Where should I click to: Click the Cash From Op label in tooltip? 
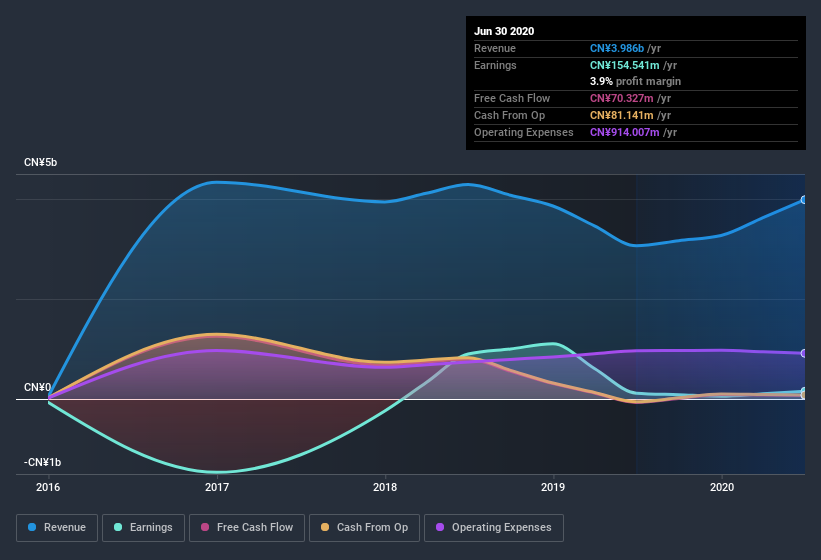click(x=509, y=115)
